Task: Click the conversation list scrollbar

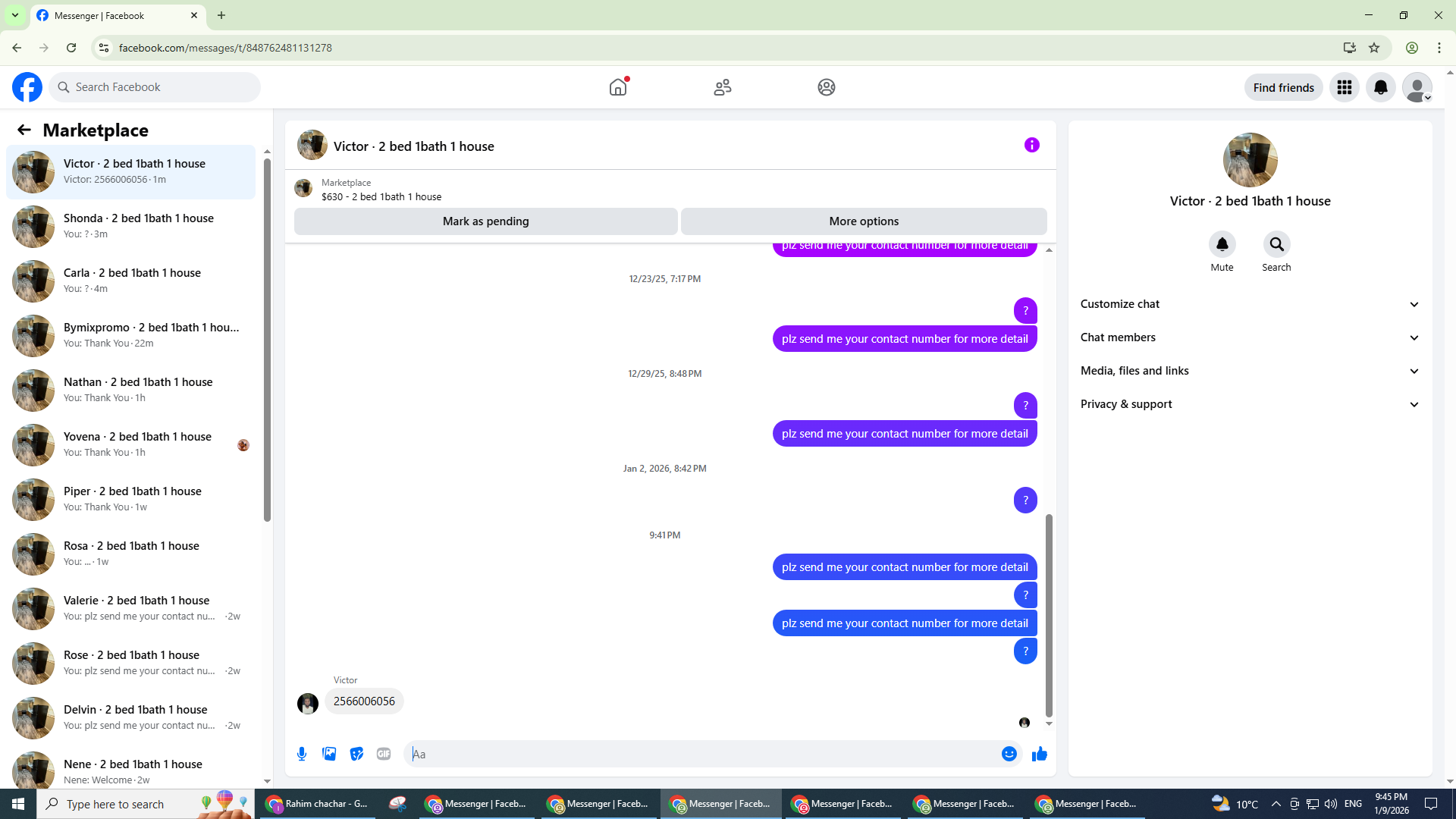Action: pyautogui.click(x=267, y=341)
